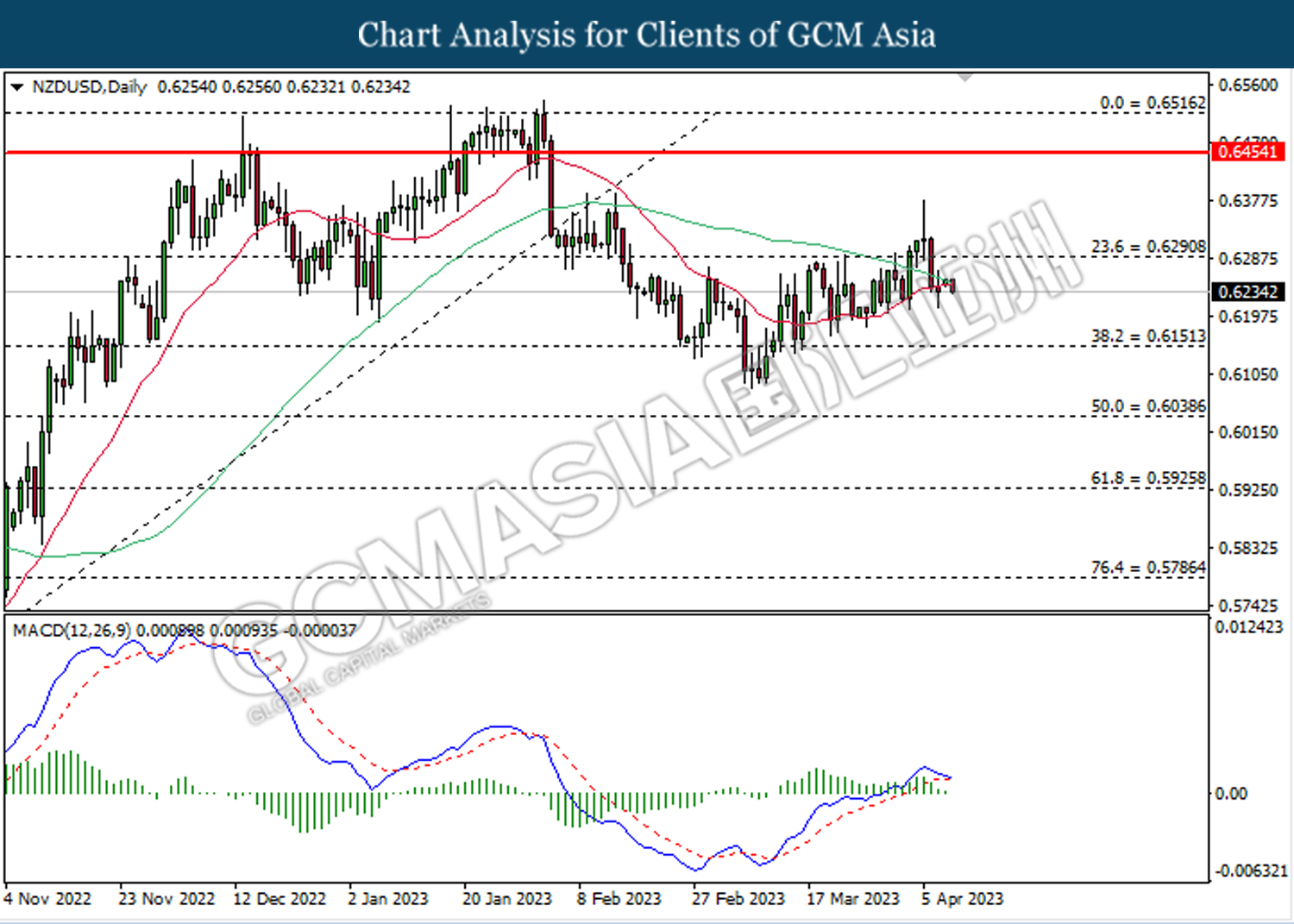Click the price scale value 0.63775
The image size is (1294, 924).
[1248, 201]
